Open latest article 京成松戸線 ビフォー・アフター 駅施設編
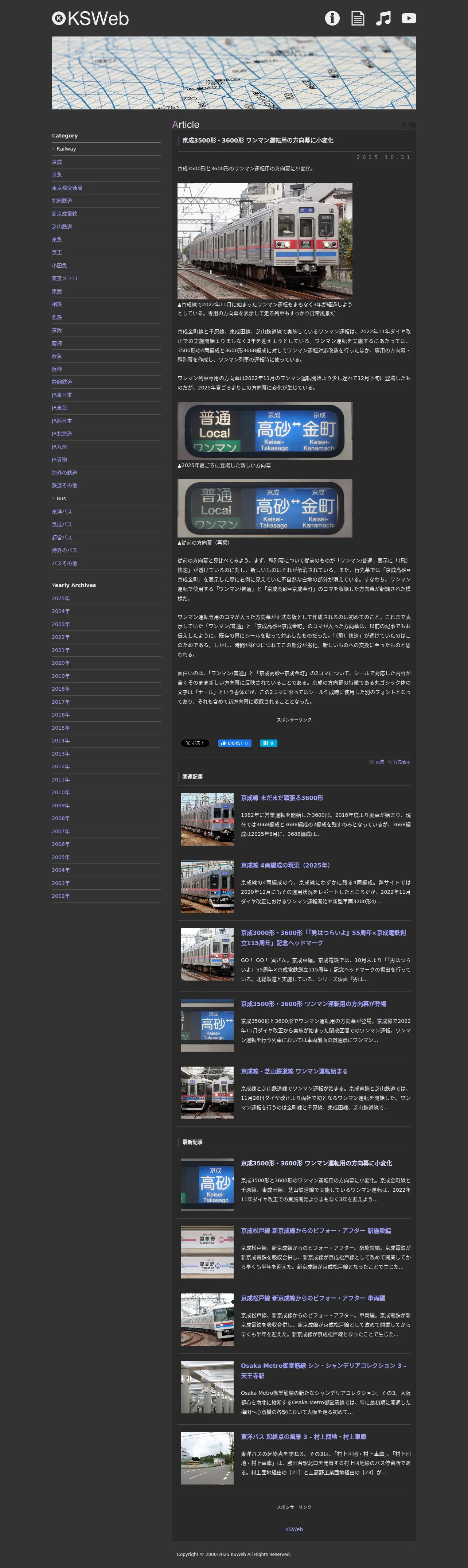 coord(316,1230)
